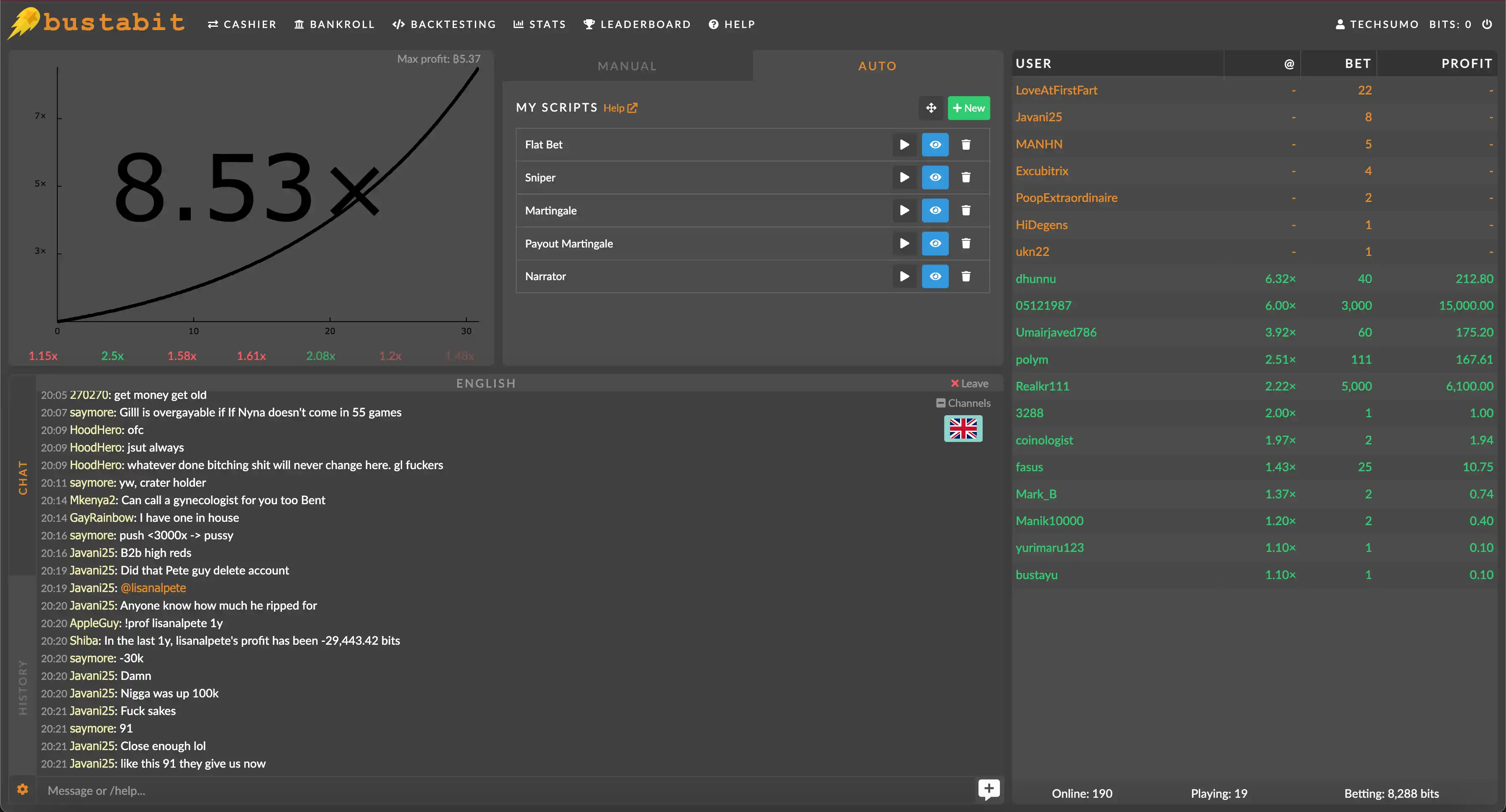This screenshot has width=1506, height=812.
Task: Open the scripts Help link
Action: pos(620,108)
